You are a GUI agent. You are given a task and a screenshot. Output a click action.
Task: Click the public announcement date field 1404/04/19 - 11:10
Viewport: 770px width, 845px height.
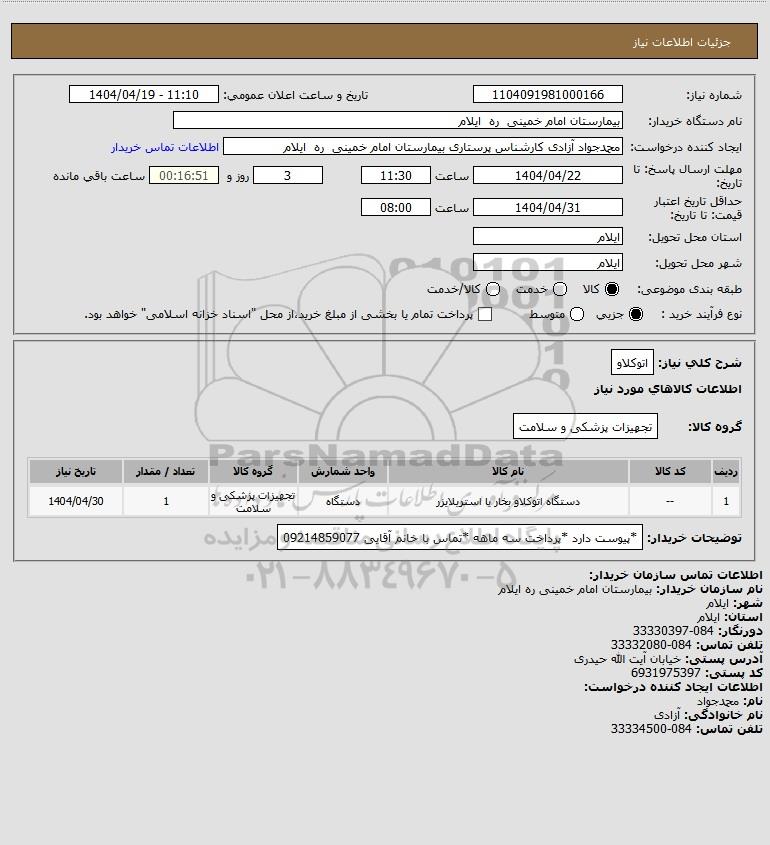click(x=144, y=94)
